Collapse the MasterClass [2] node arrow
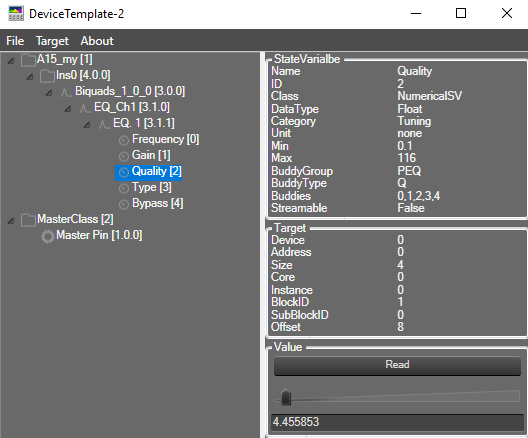528x438 pixels. 11,221
